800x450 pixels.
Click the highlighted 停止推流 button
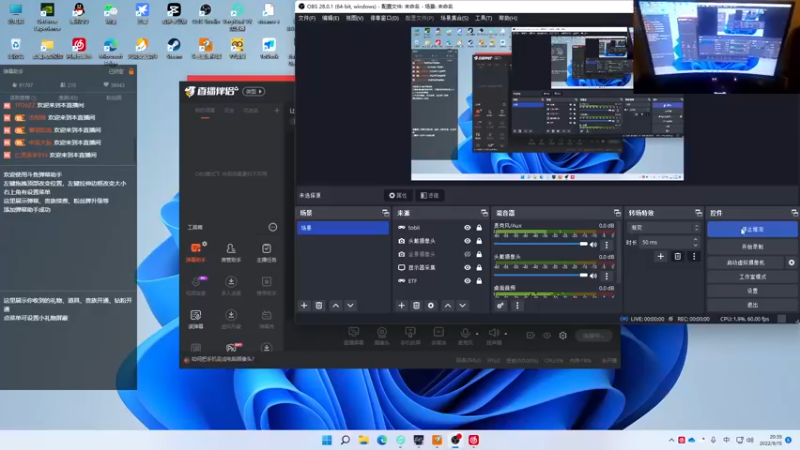tap(752, 230)
